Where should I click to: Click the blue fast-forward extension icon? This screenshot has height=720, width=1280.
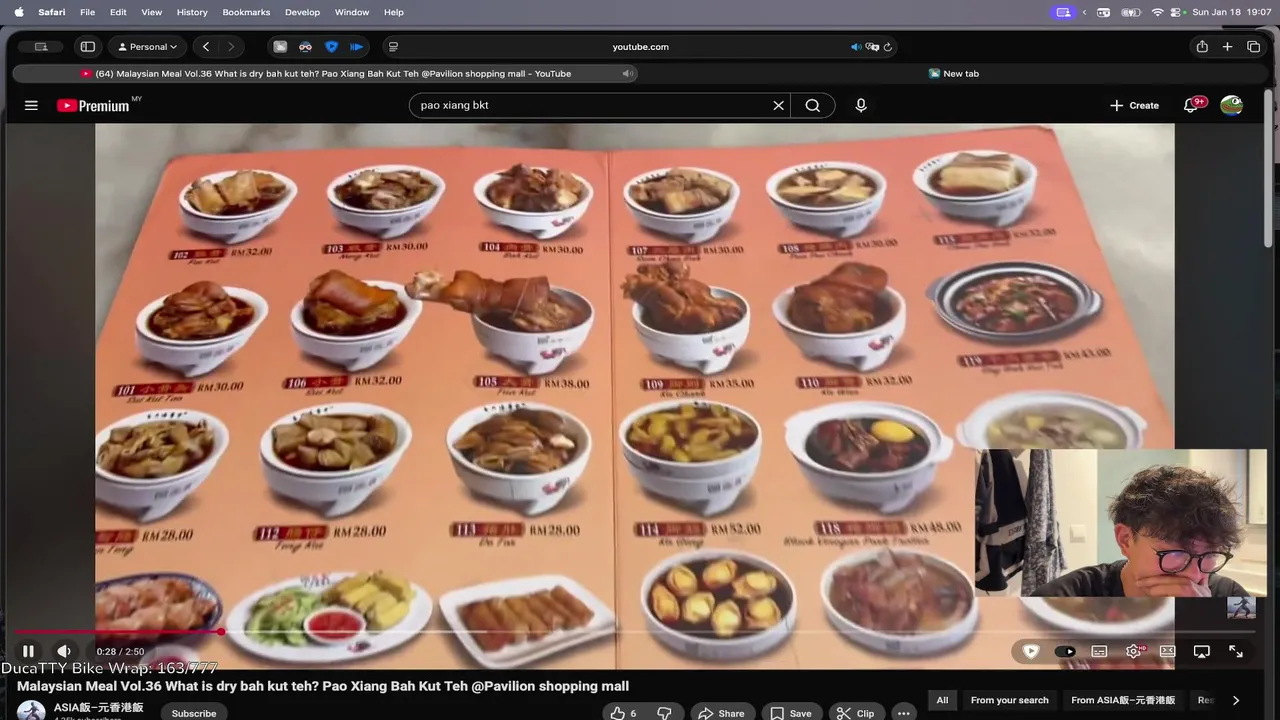[x=356, y=47]
